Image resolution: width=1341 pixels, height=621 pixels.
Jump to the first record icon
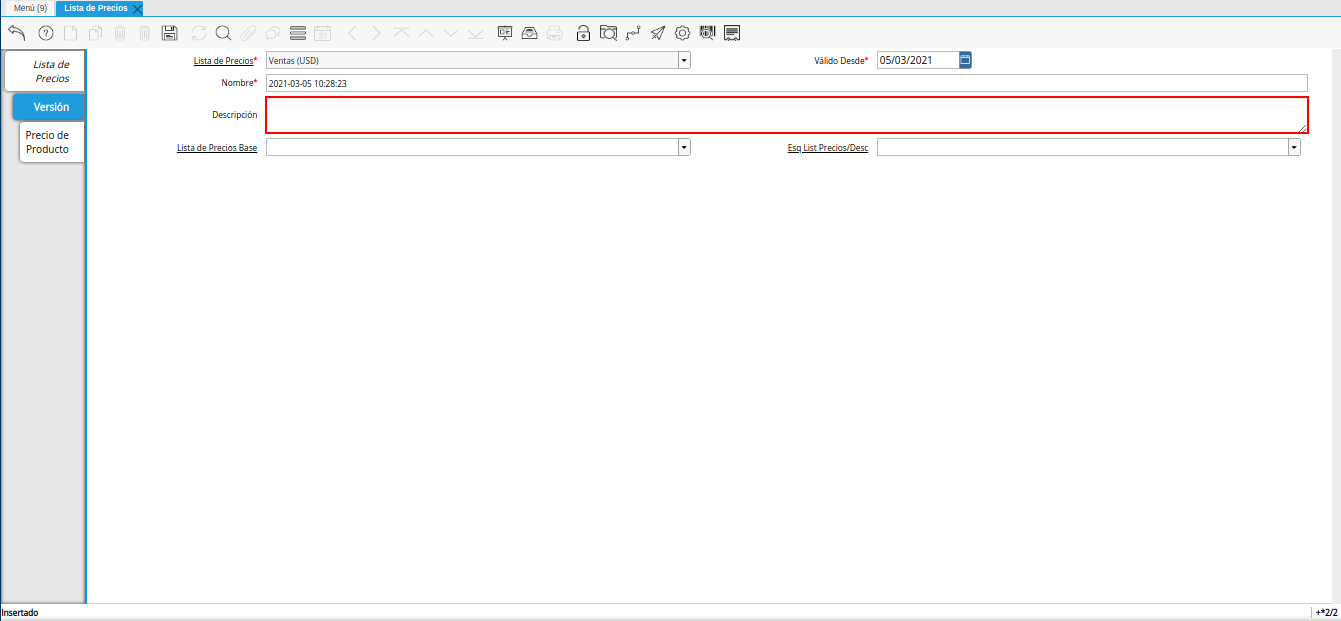point(401,33)
